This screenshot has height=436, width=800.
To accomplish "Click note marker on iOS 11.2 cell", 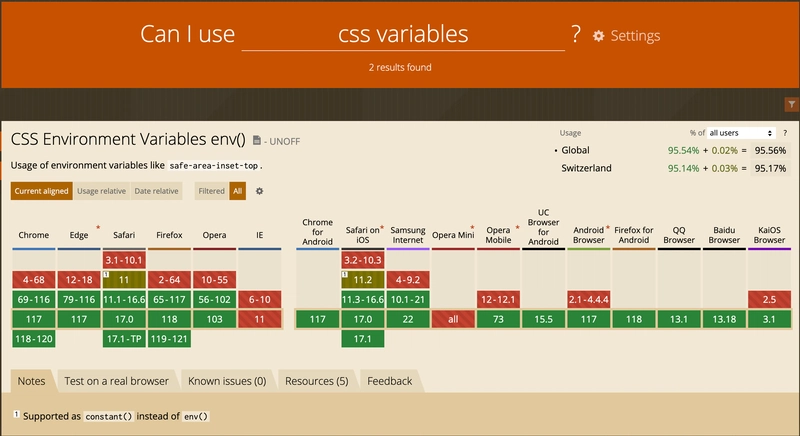I will 344,274.
